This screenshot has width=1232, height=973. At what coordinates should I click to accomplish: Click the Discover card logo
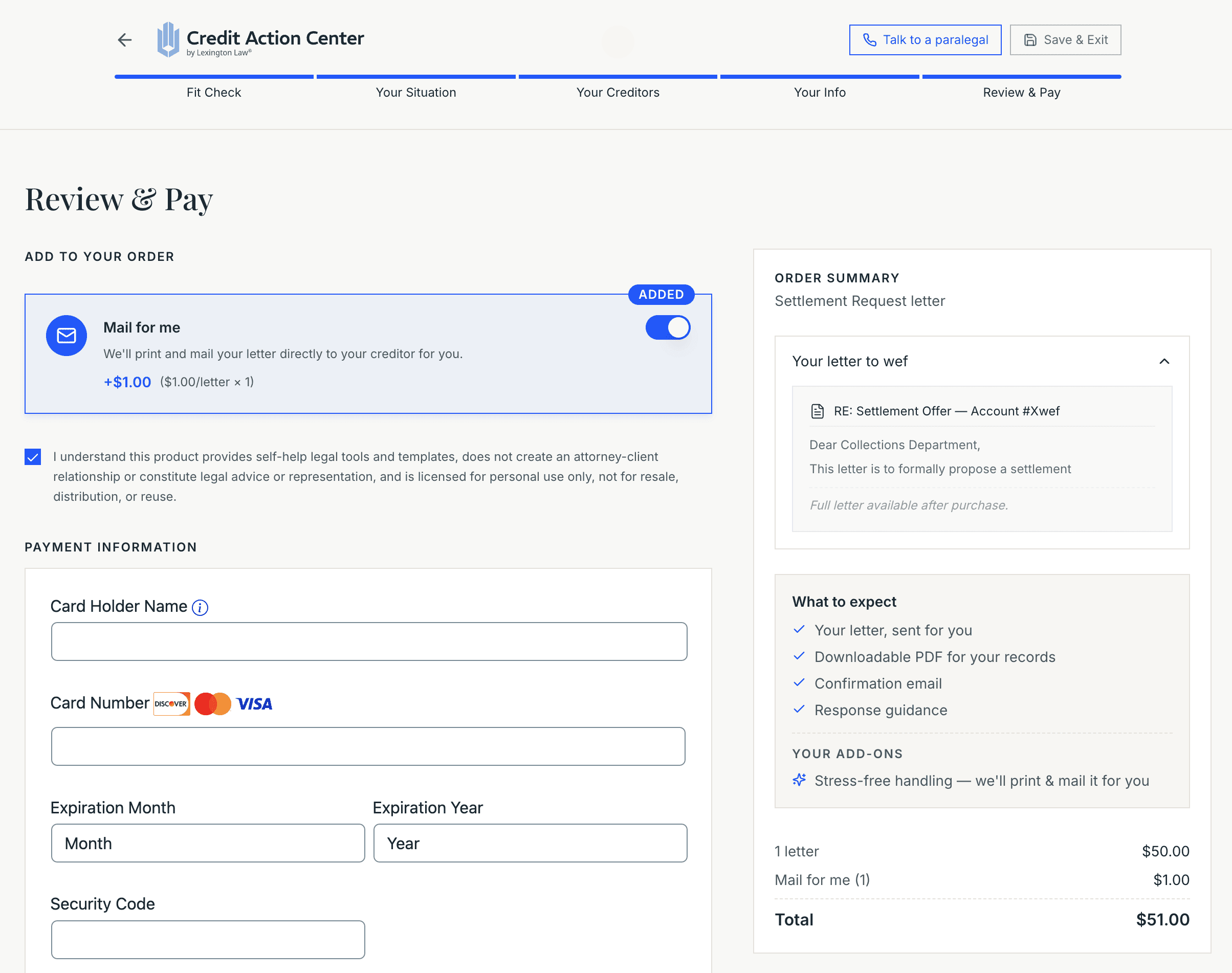tap(171, 703)
